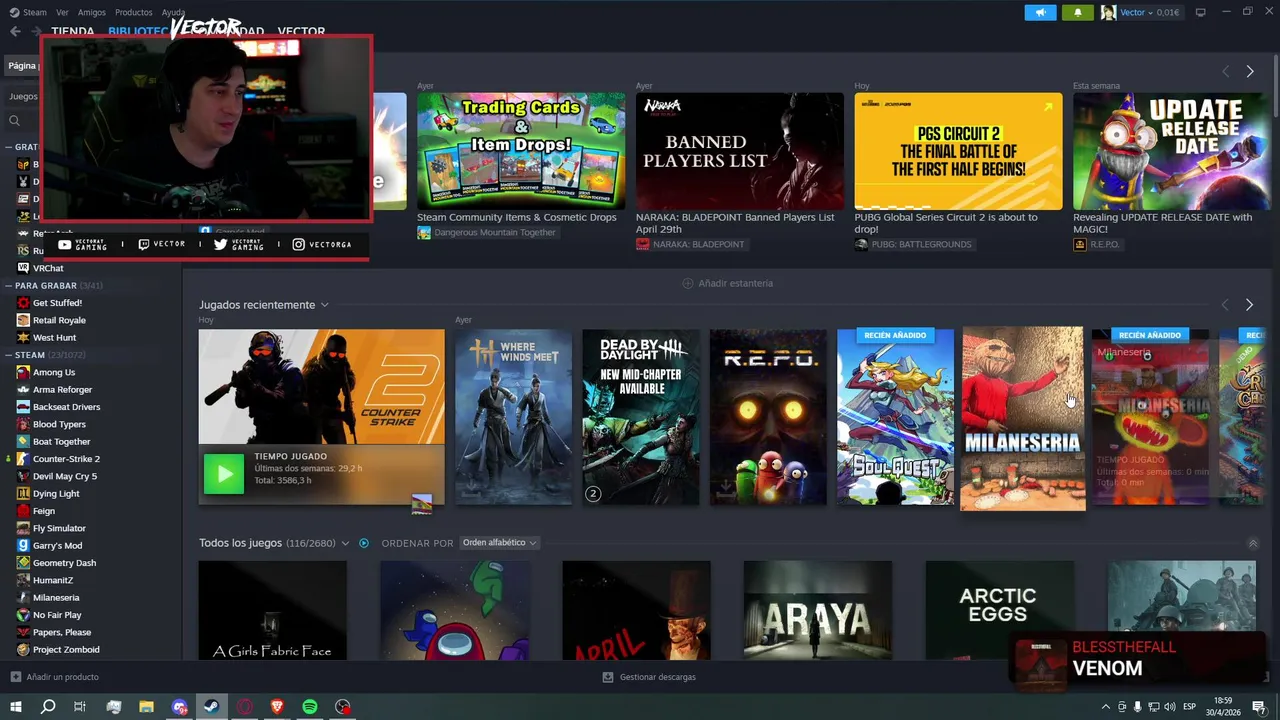Open the Productos menu
The width and height of the screenshot is (1280, 720).
[133, 12]
